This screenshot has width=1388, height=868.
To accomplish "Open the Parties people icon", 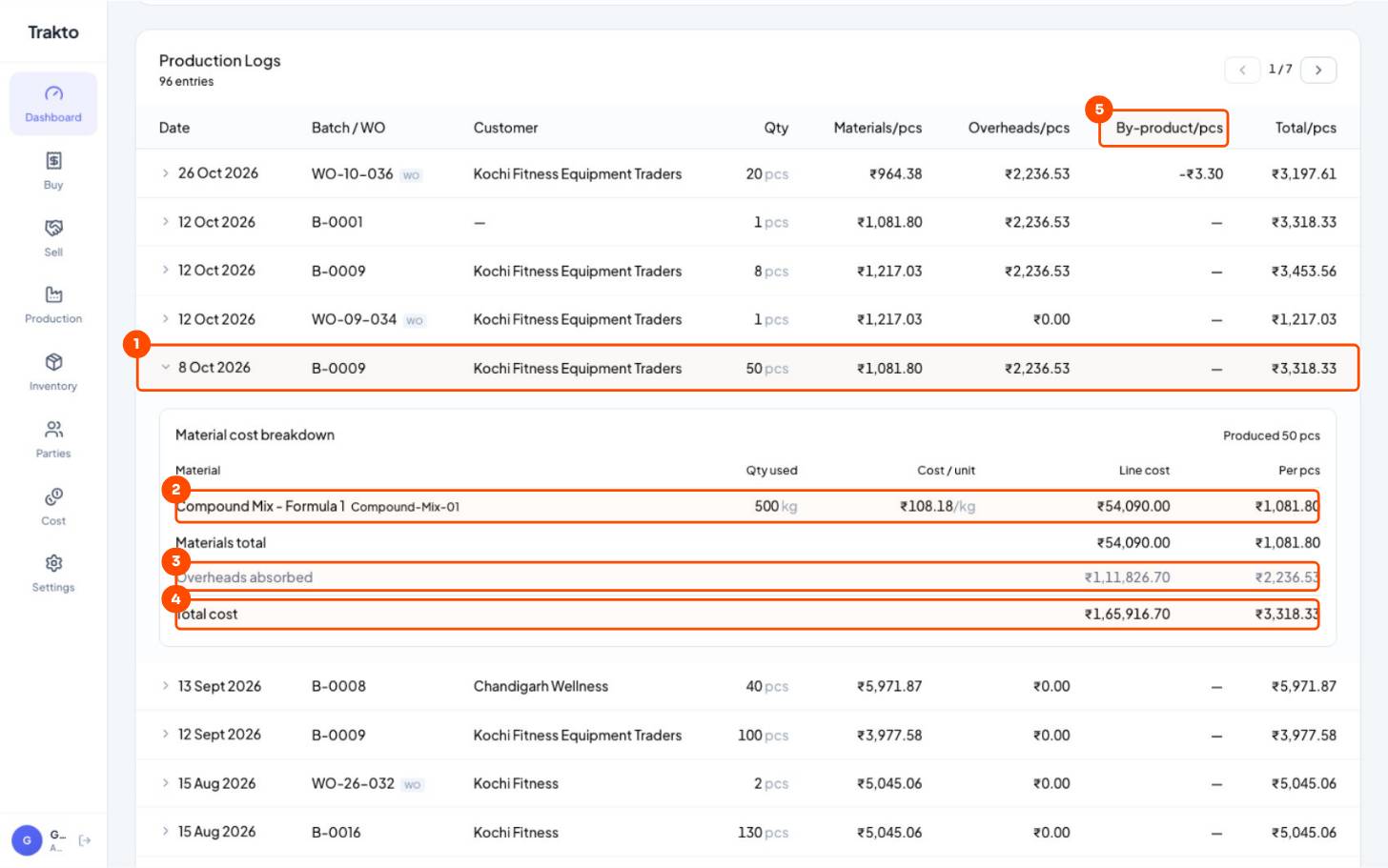I will tap(53, 429).
